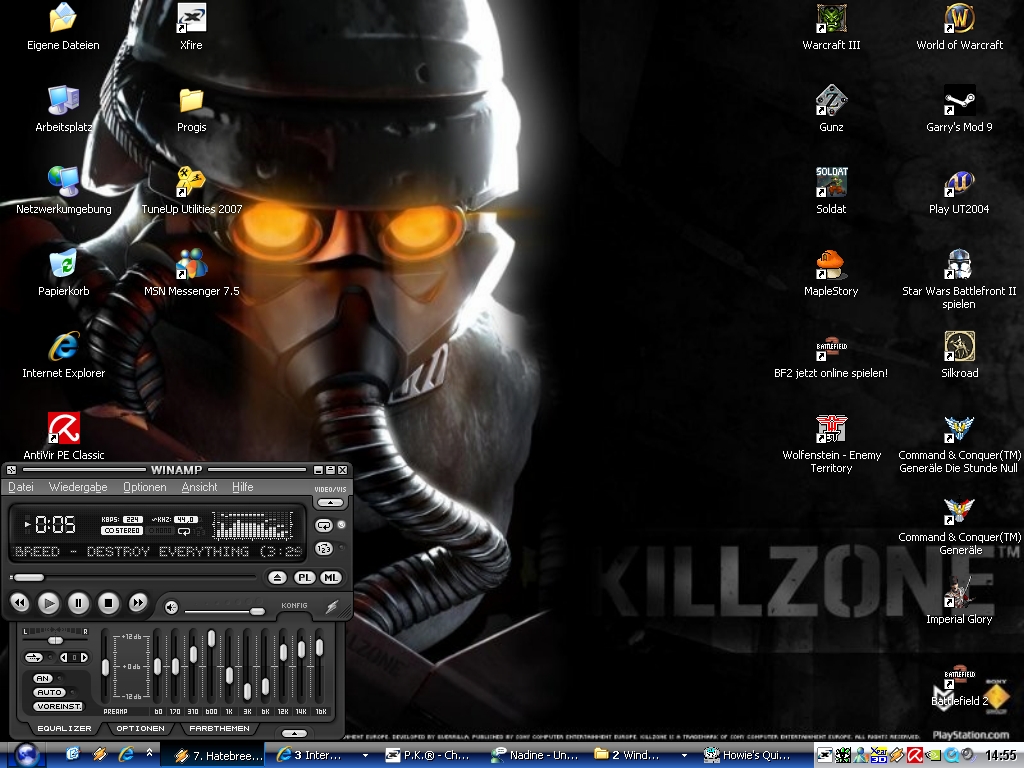Select the Garry's Mod 9 shortcut
The width and height of the screenshot is (1024, 768).
click(x=959, y=109)
